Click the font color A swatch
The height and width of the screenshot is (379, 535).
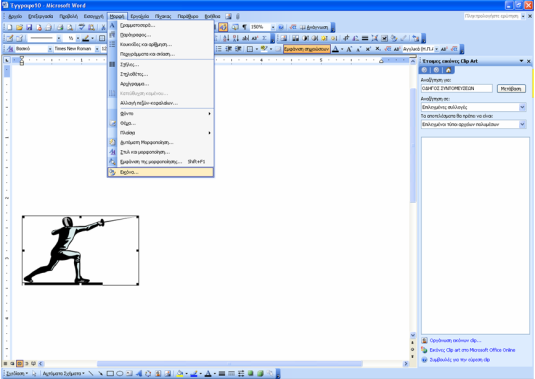pos(335,49)
